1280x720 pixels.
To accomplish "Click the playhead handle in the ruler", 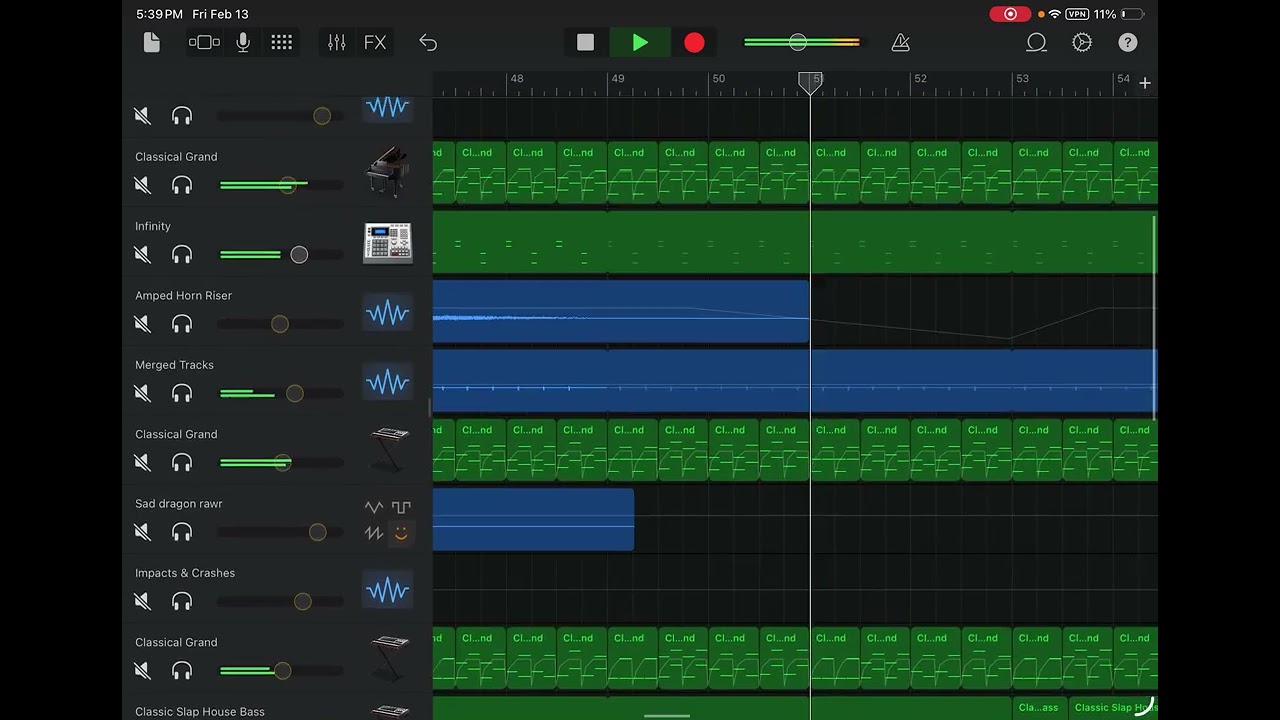I will [x=810, y=82].
